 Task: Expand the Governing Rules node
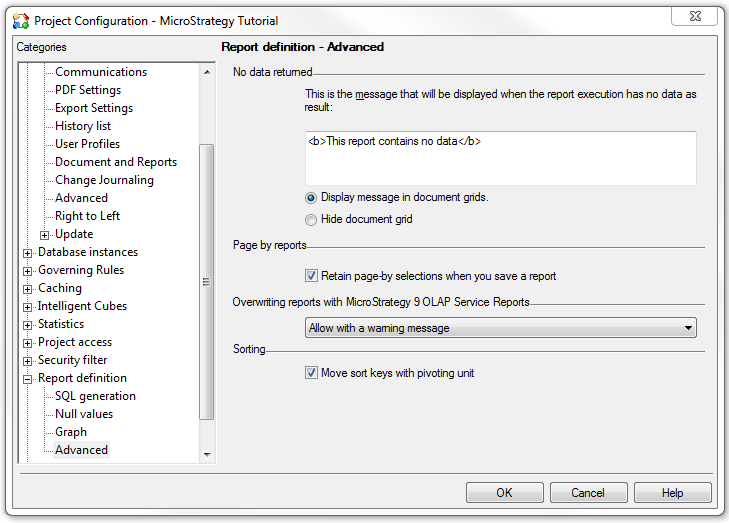coord(27,271)
